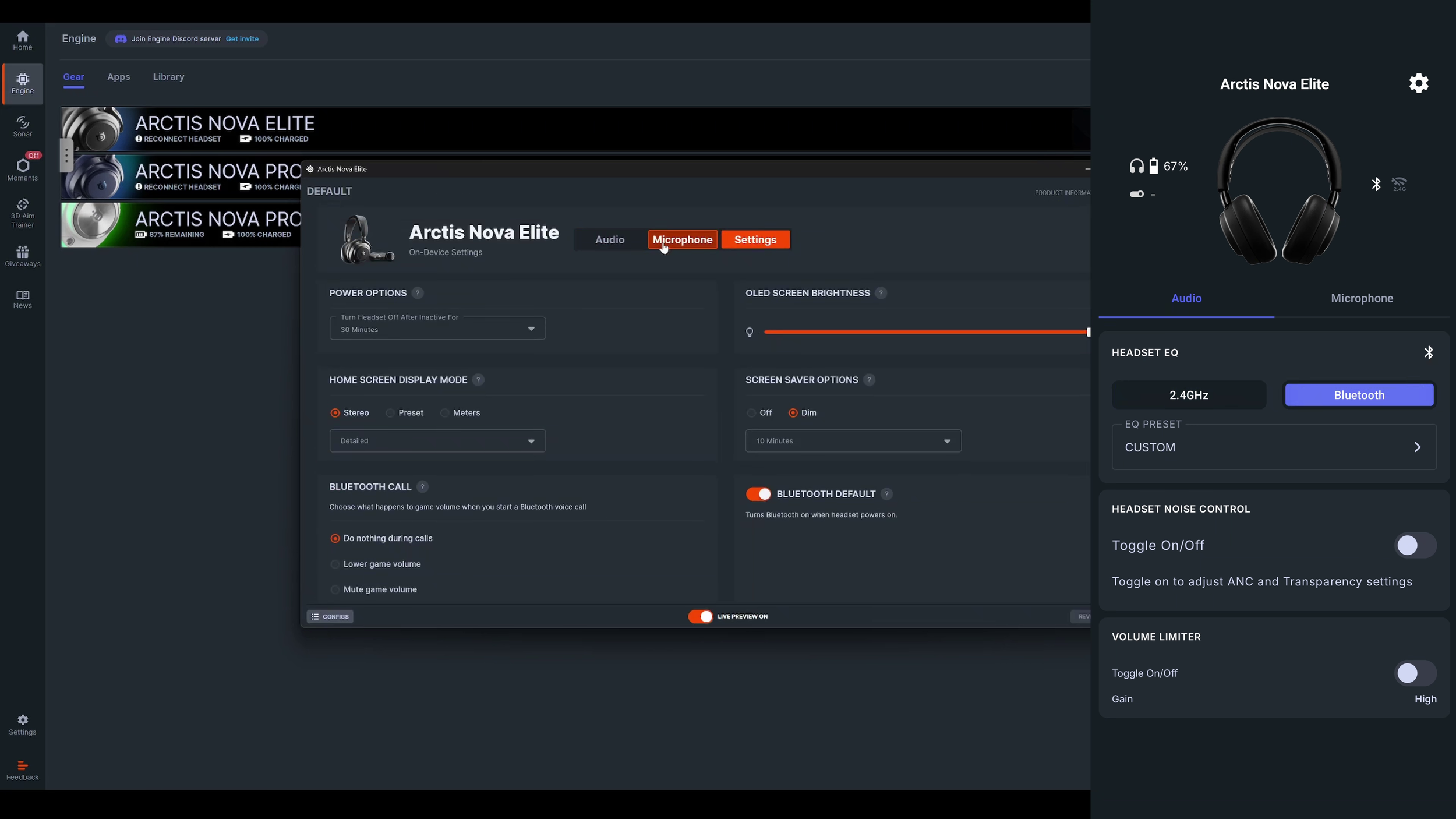This screenshot has width=1456, height=819.
Task: Launch the 3D Aim Trainer icon
Action: (x=23, y=213)
